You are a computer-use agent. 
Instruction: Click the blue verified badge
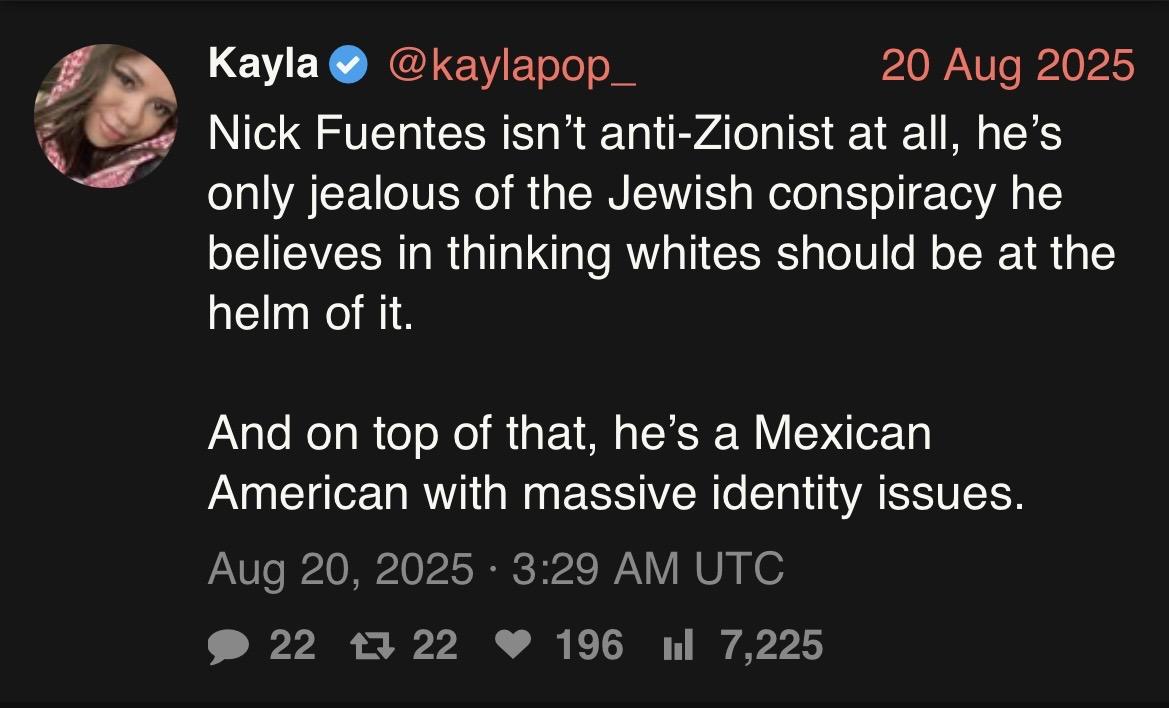click(x=348, y=65)
